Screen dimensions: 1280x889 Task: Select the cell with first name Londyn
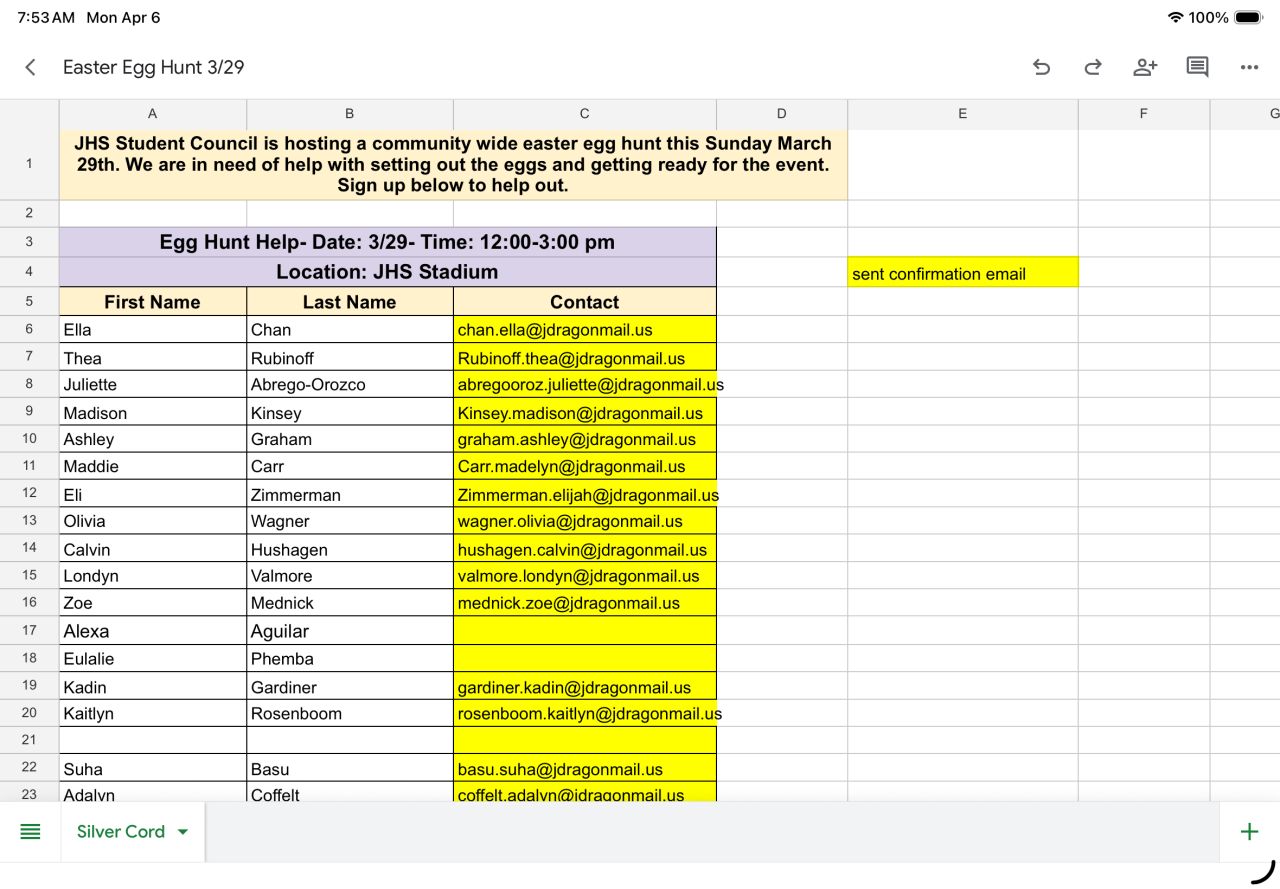point(153,576)
